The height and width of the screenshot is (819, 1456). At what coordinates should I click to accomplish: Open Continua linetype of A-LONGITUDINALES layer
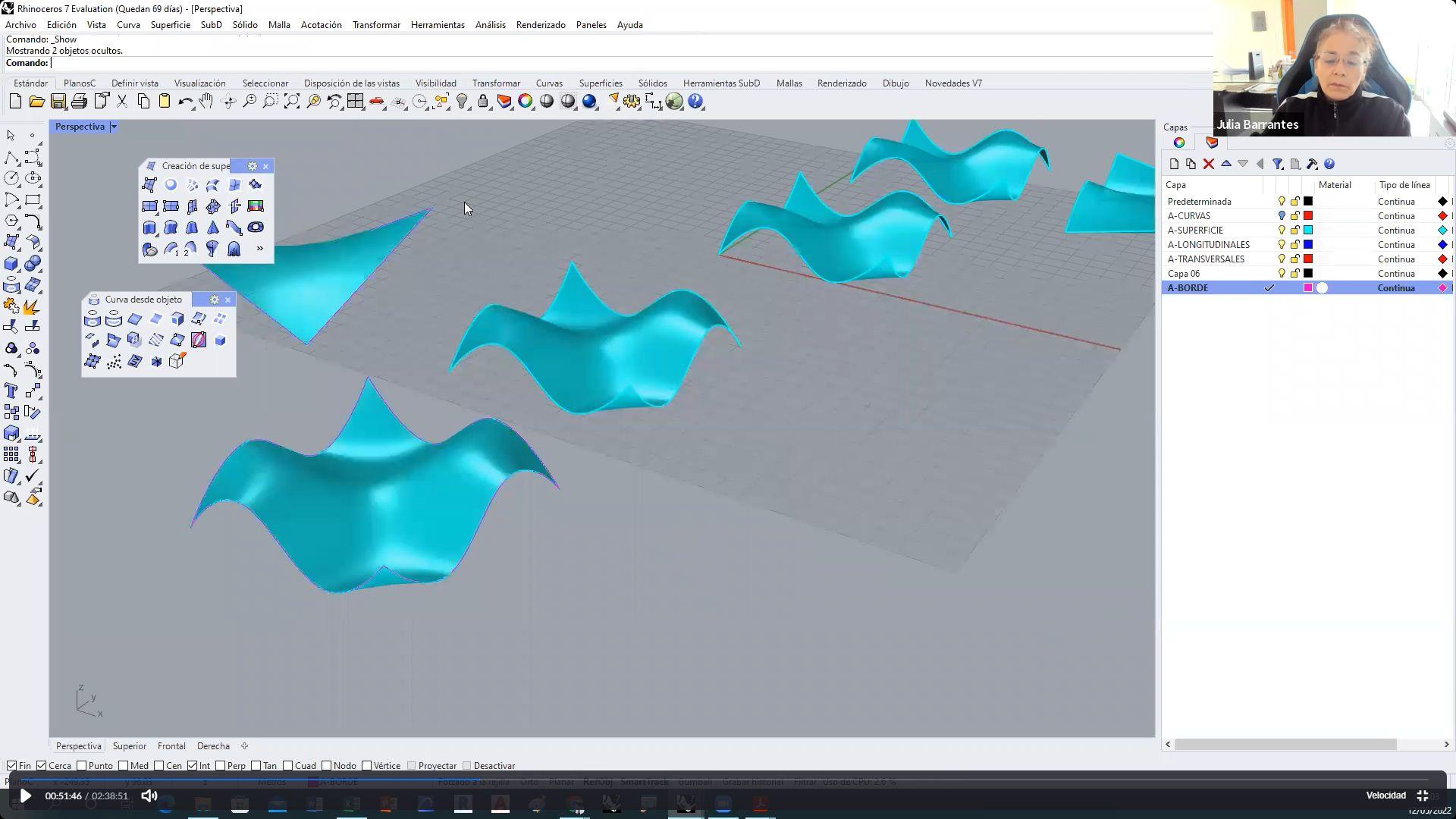1397,245
